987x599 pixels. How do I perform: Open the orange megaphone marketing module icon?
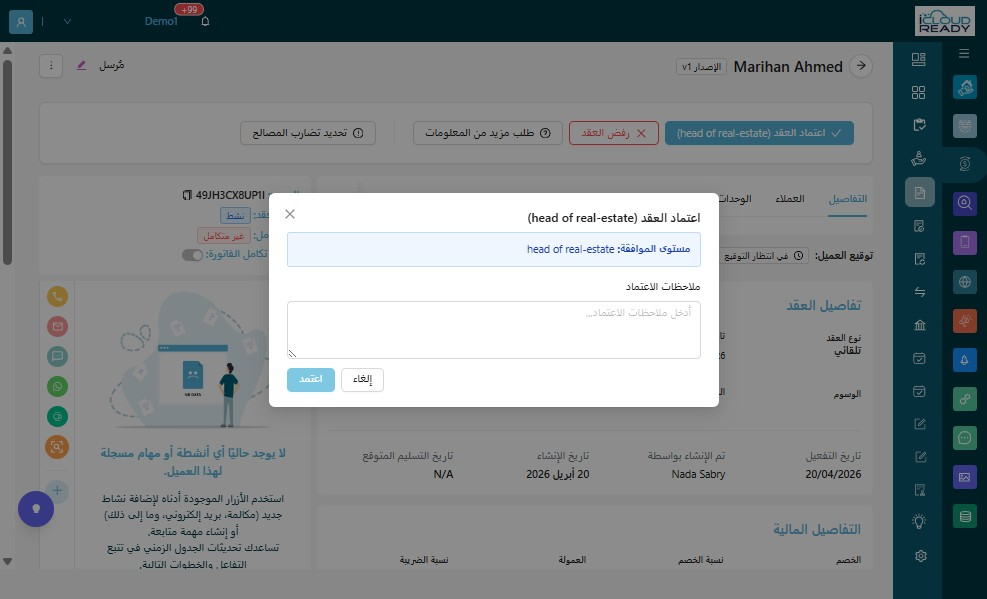pyautogui.click(x=964, y=321)
